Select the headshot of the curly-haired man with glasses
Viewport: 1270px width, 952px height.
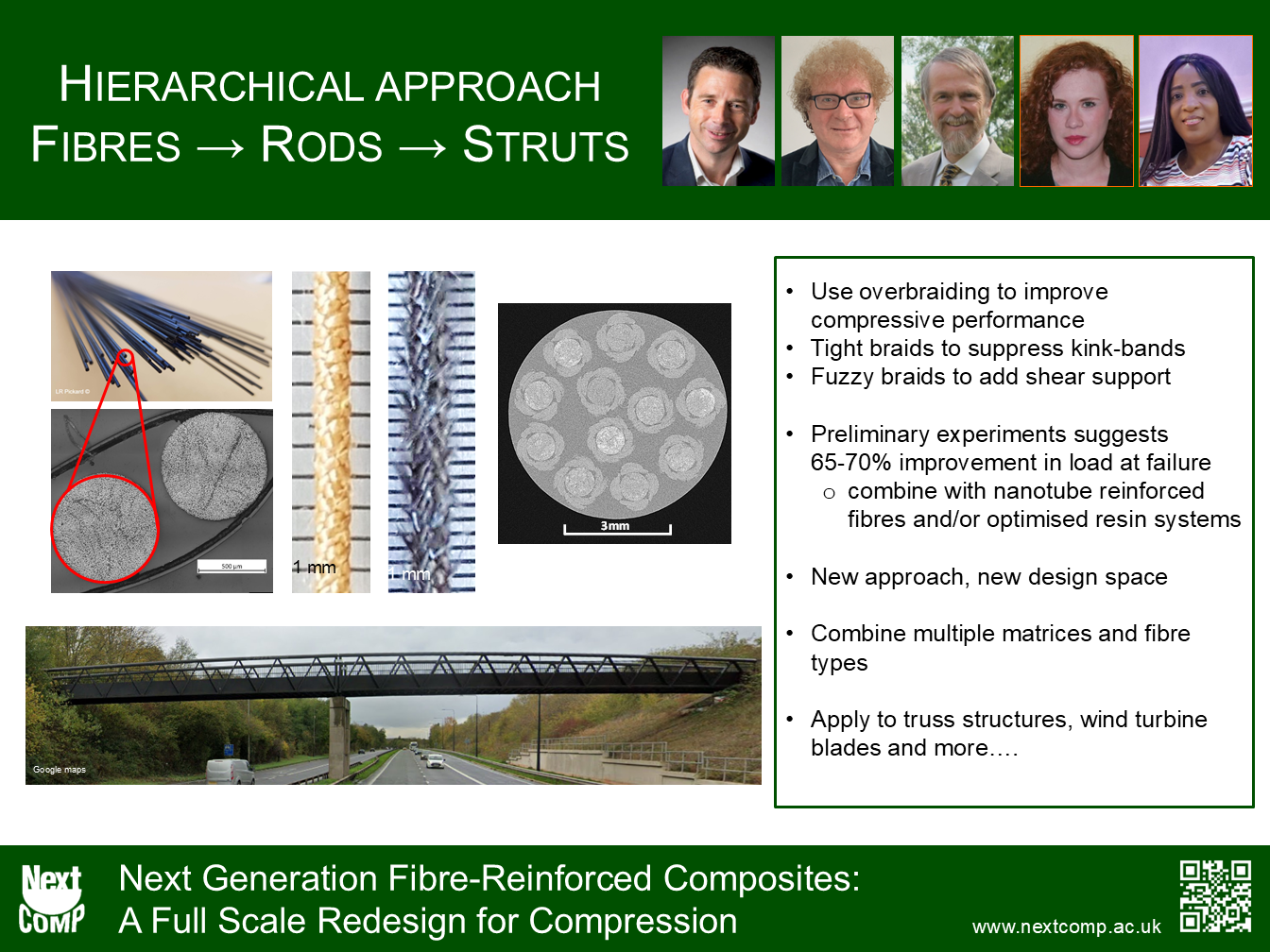point(837,110)
